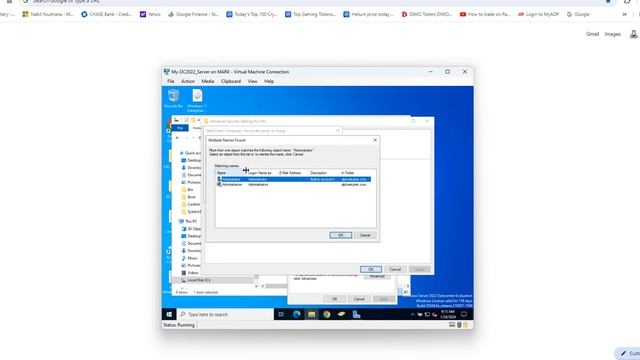Open Google Finance bookmark

click(x=193, y=14)
